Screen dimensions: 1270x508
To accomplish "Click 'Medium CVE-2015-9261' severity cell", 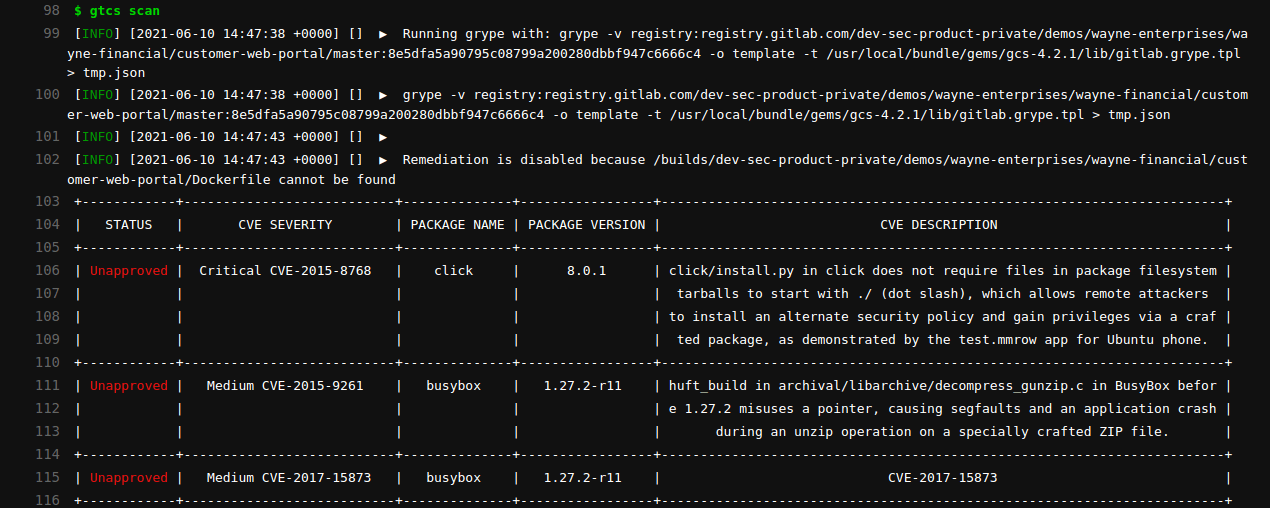I will pos(286,386).
